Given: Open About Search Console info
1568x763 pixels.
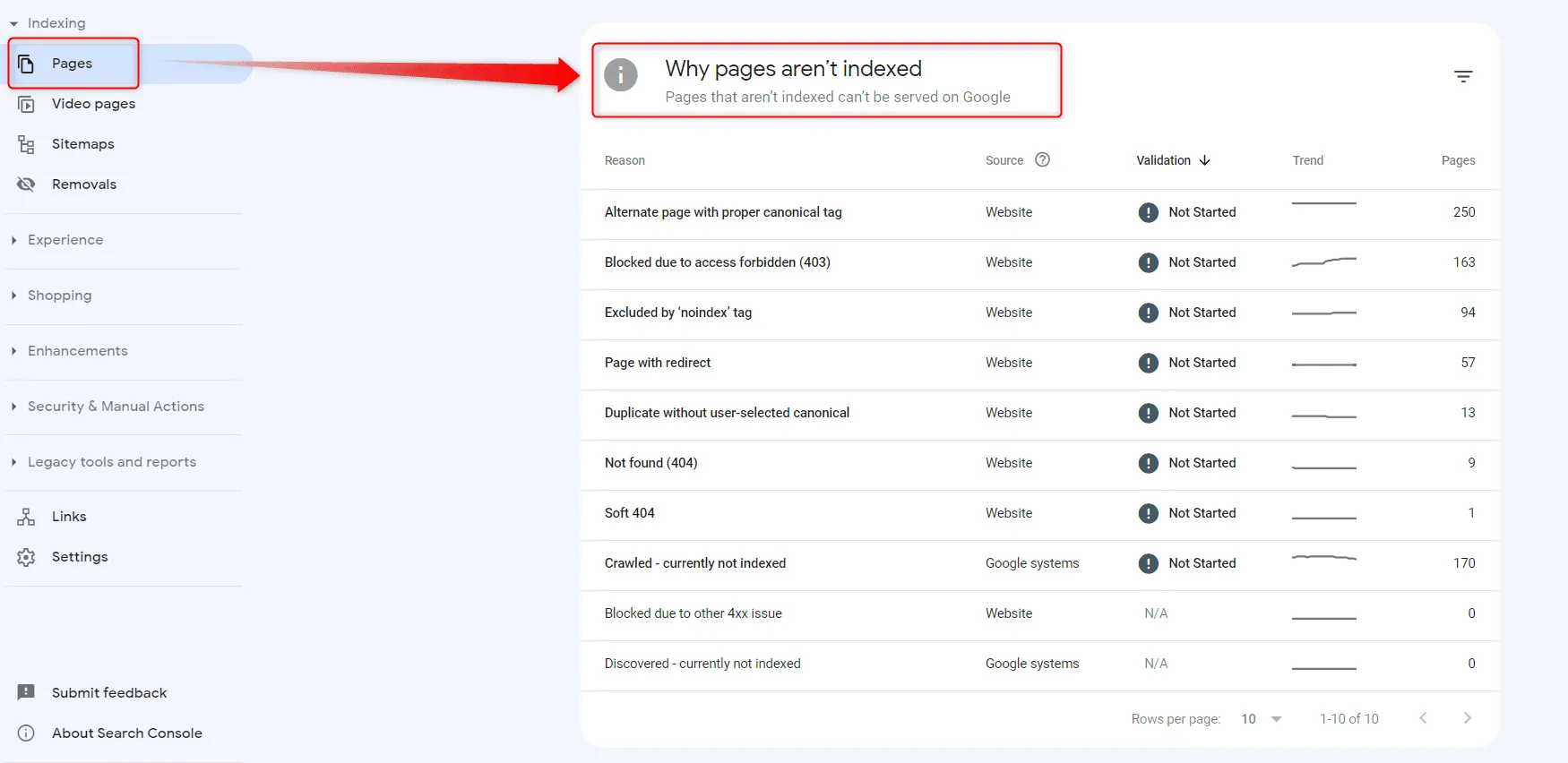Looking at the screenshot, I should pos(126,733).
